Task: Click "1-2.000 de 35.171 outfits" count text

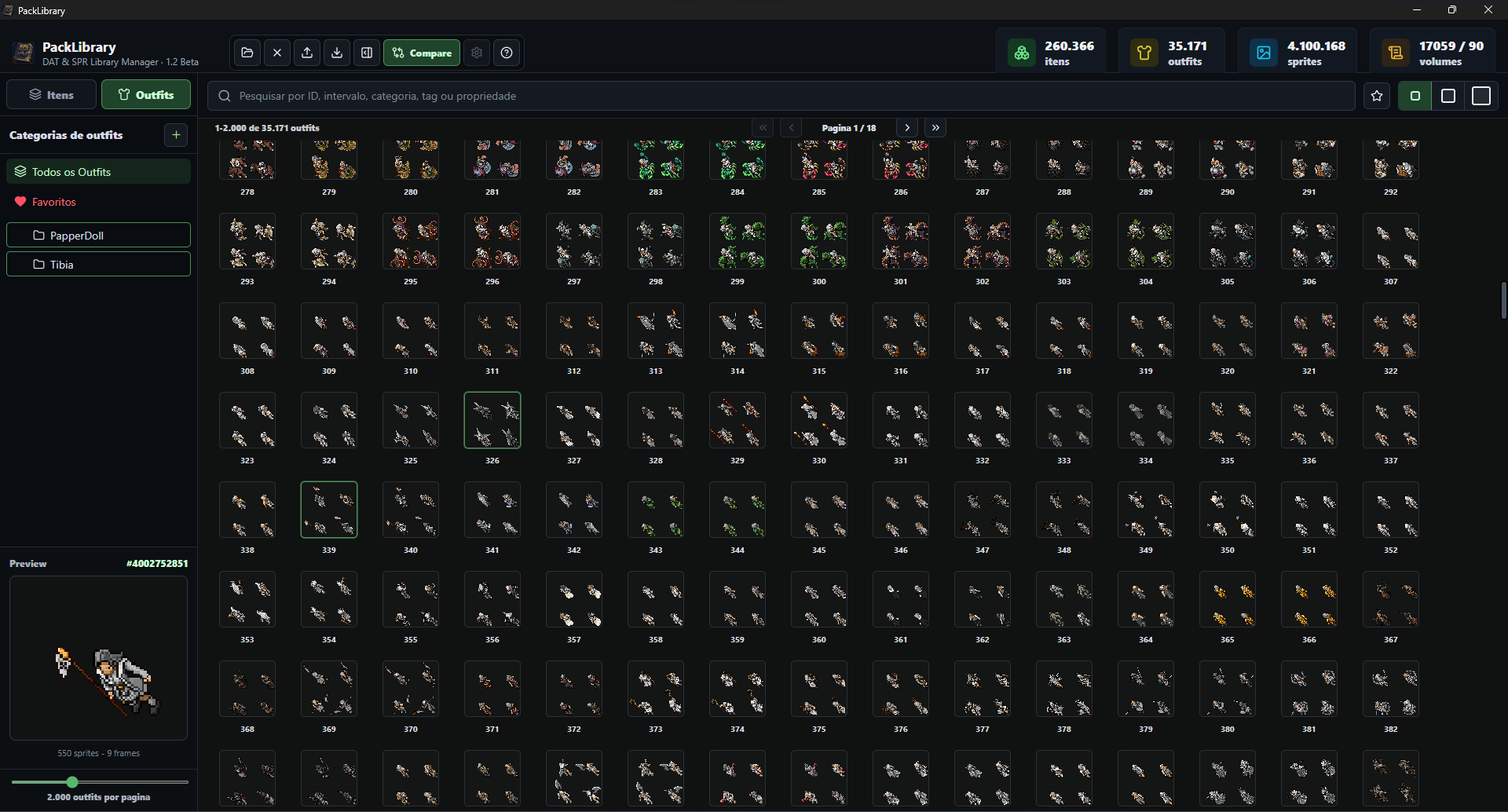Action: point(267,128)
